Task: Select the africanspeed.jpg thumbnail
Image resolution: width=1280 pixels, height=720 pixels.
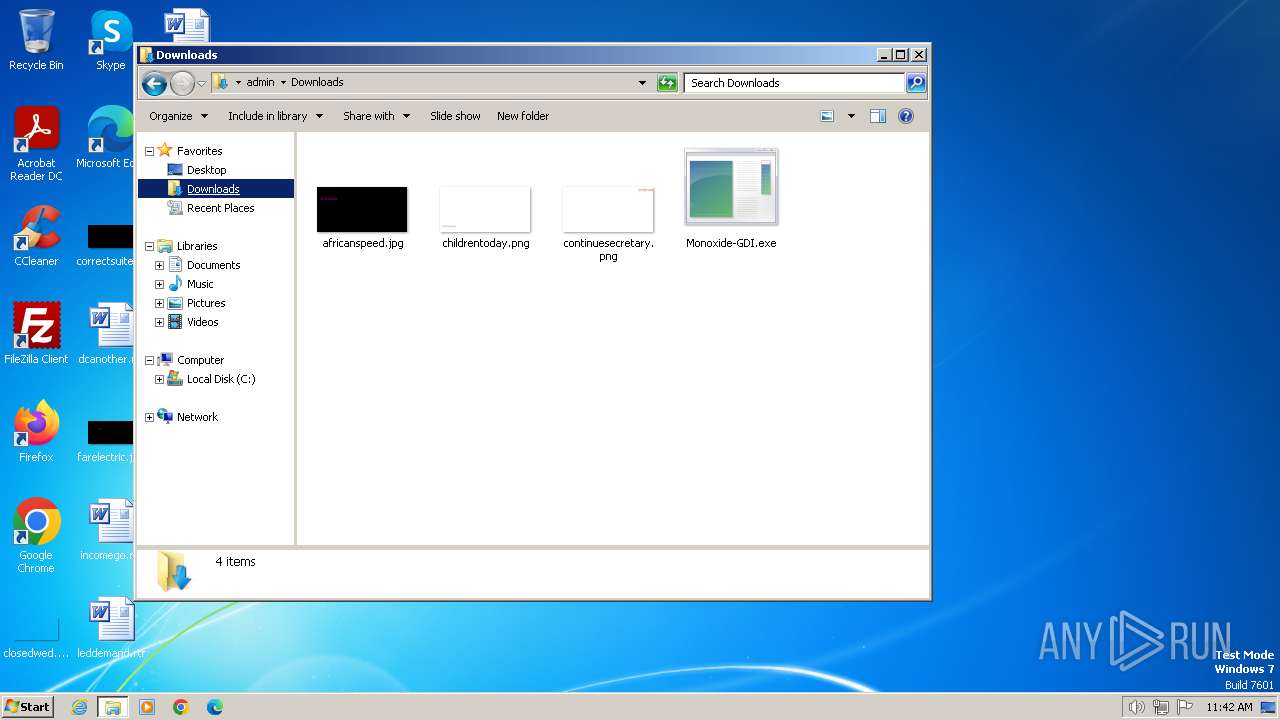Action: coord(362,209)
